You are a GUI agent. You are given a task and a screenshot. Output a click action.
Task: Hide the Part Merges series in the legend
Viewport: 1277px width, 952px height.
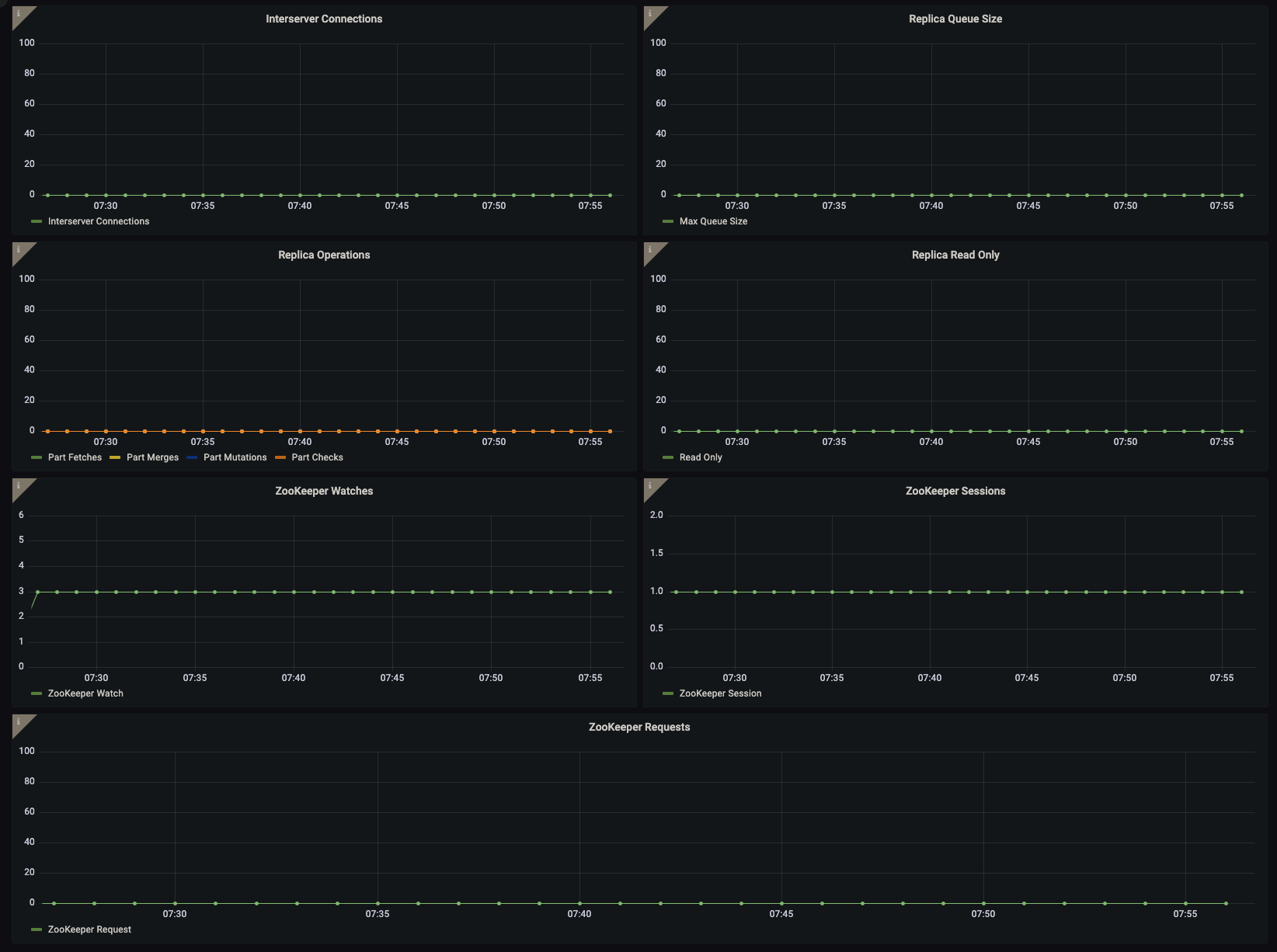153,457
